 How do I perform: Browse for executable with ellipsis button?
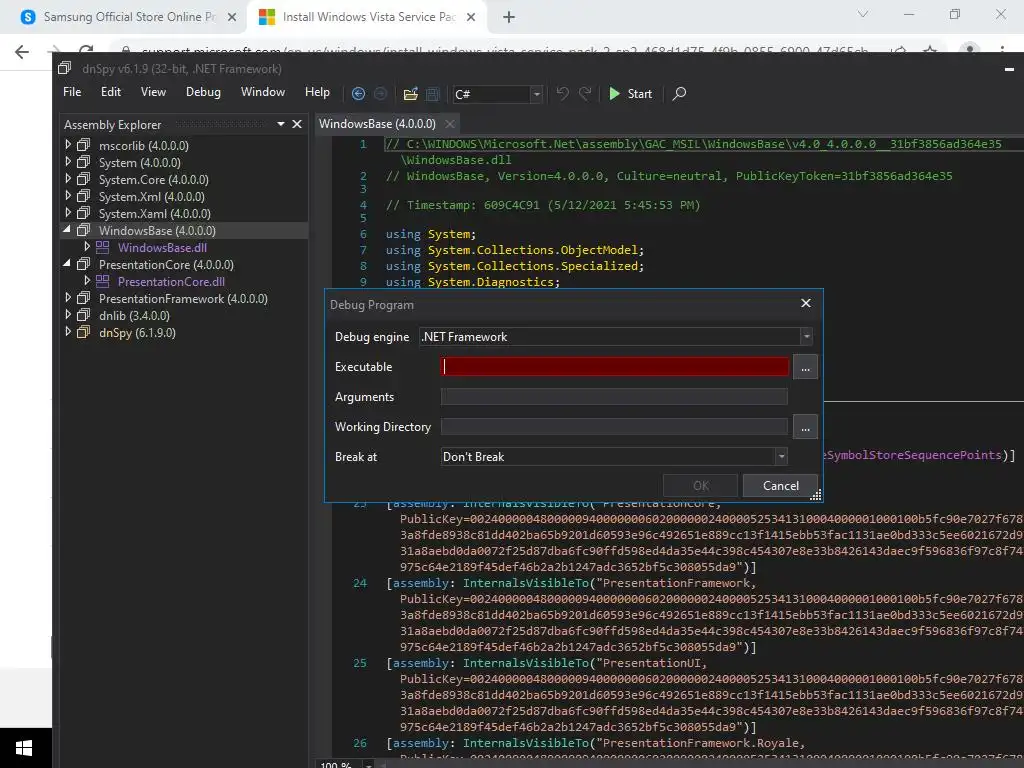pos(805,367)
